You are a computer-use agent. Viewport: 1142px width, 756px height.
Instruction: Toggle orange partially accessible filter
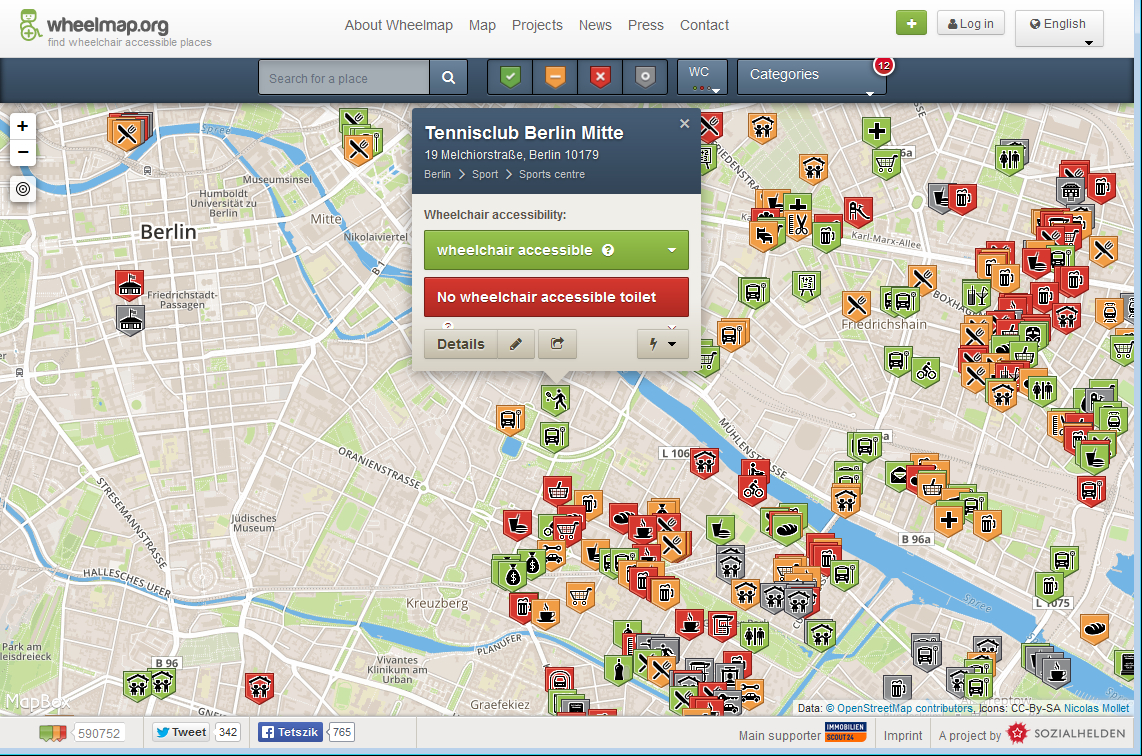coord(555,76)
